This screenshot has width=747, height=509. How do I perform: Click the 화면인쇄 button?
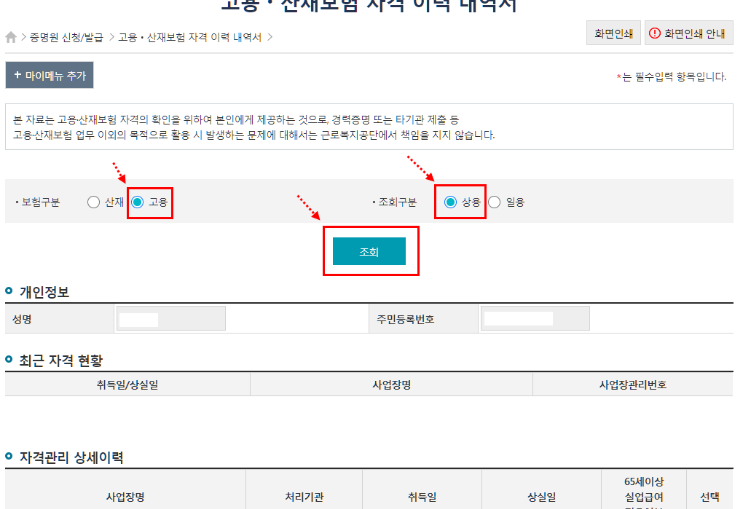click(x=613, y=33)
